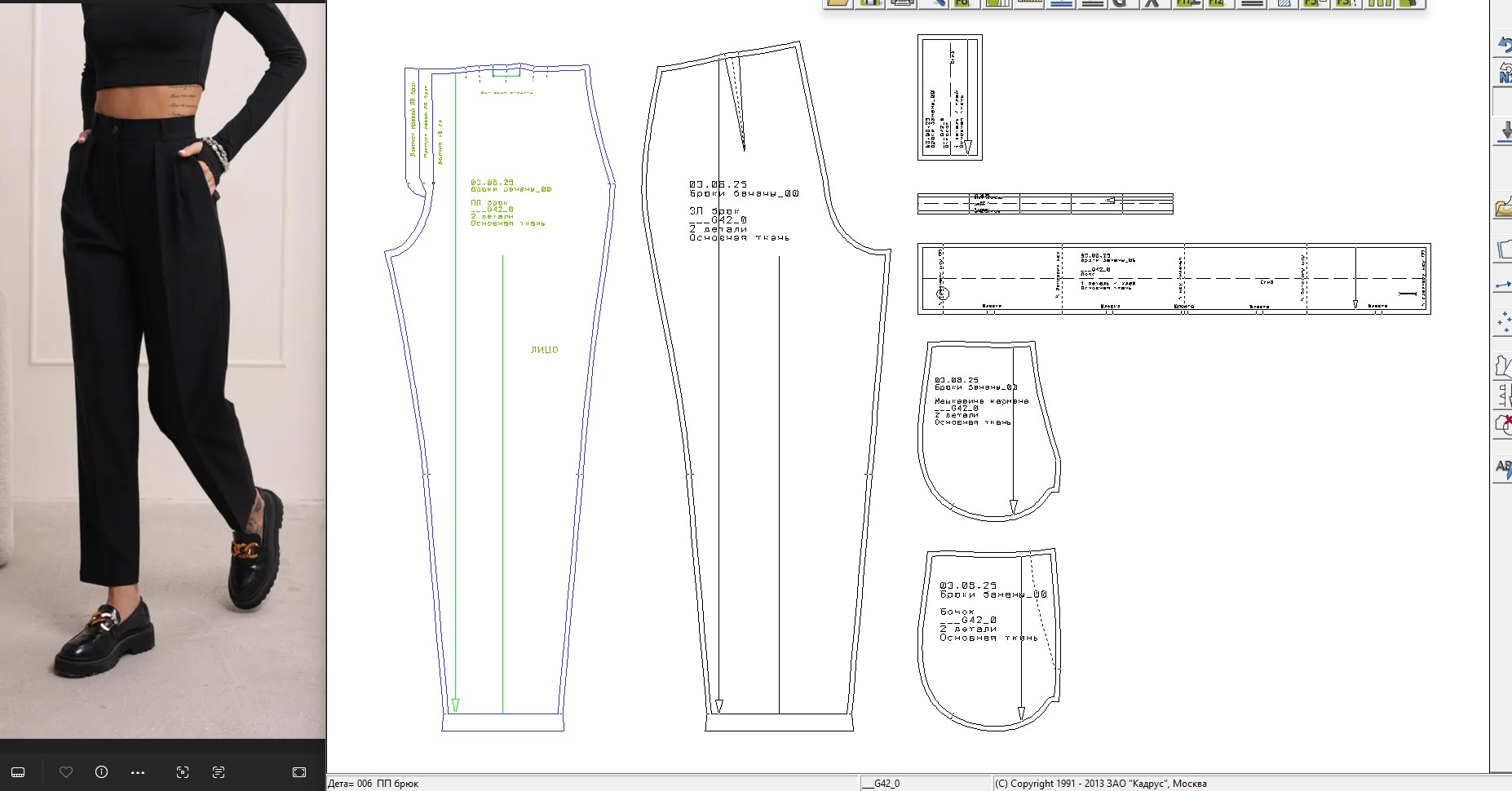Select the green 'ЛИЦО' label on front piece
The height and width of the screenshot is (791, 1512).
(x=544, y=350)
